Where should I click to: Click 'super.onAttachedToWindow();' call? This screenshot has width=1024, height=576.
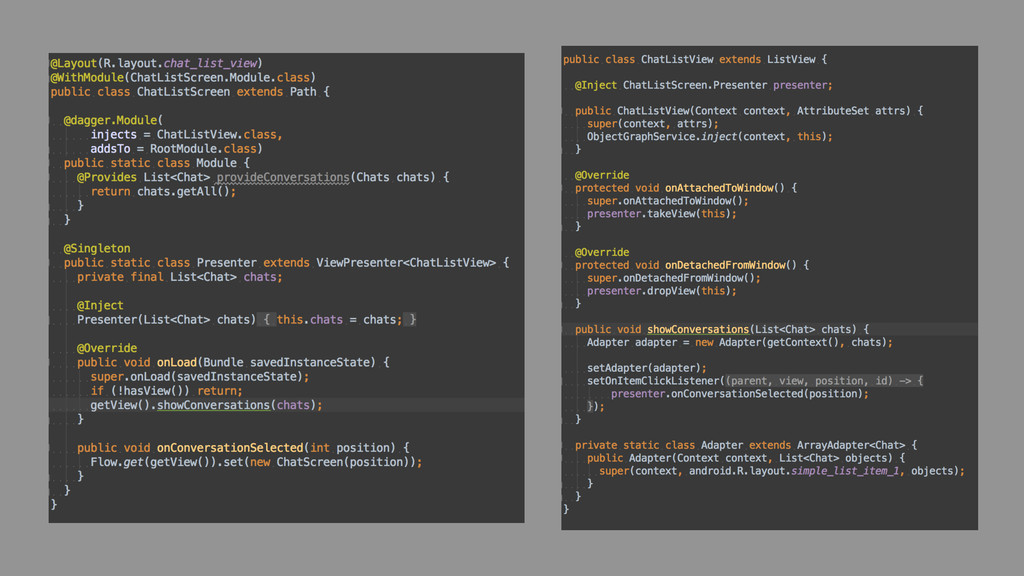(x=667, y=201)
